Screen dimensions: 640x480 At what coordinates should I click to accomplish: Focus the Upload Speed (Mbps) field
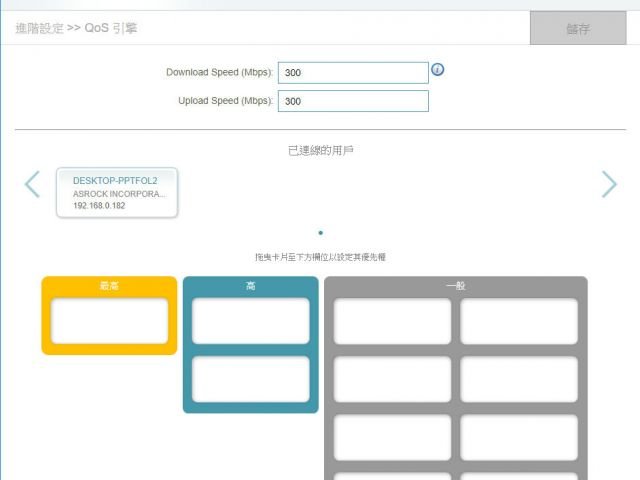click(x=353, y=101)
